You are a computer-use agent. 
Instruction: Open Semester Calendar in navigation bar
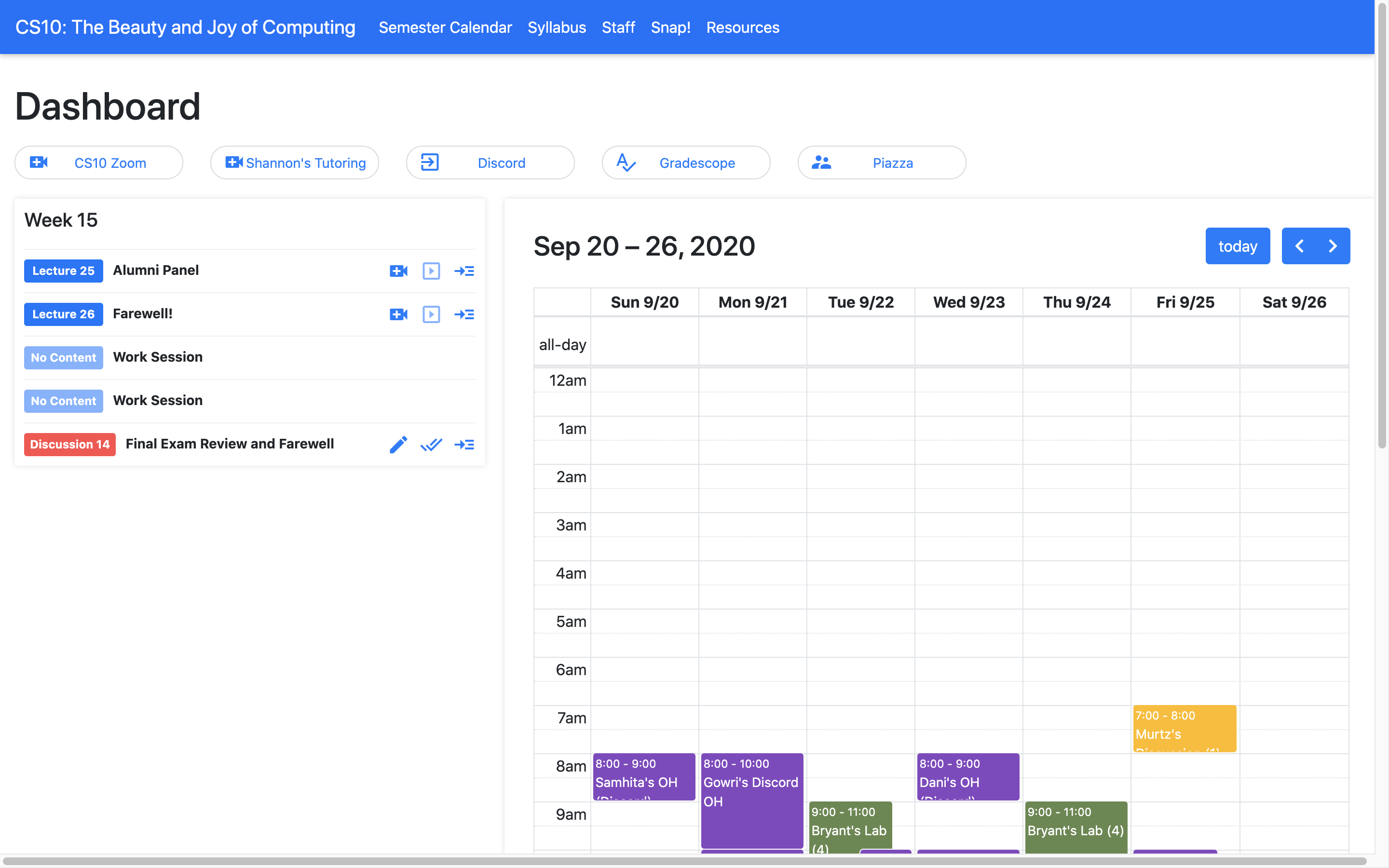point(445,27)
